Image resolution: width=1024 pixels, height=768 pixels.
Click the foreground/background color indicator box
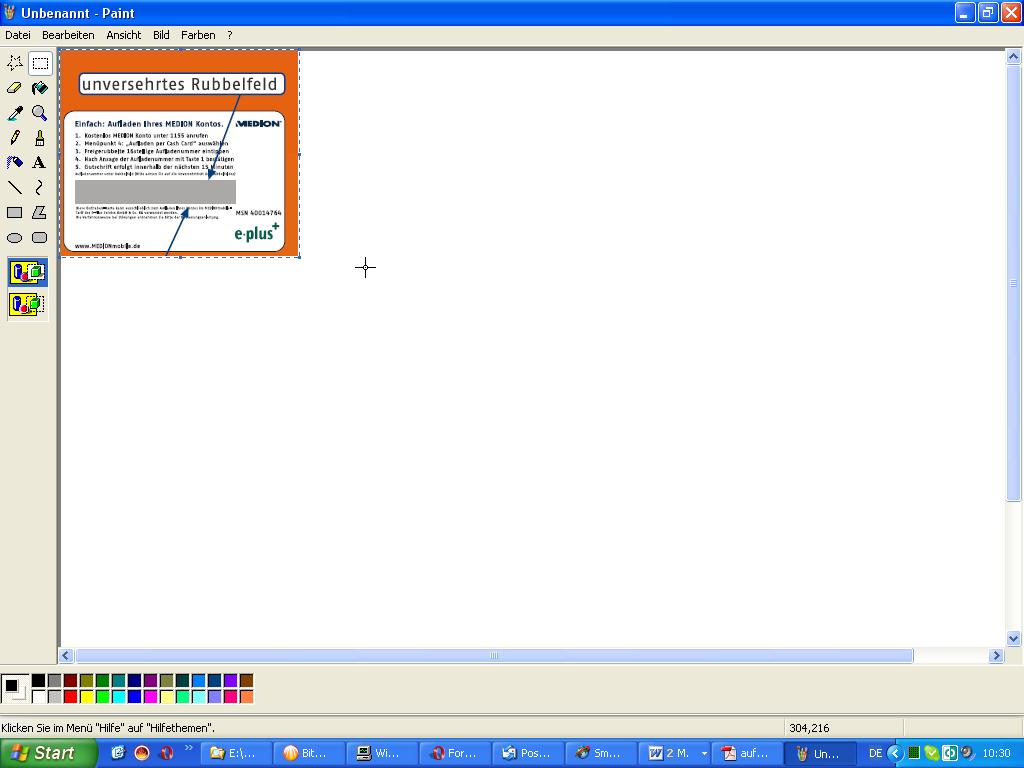14,689
